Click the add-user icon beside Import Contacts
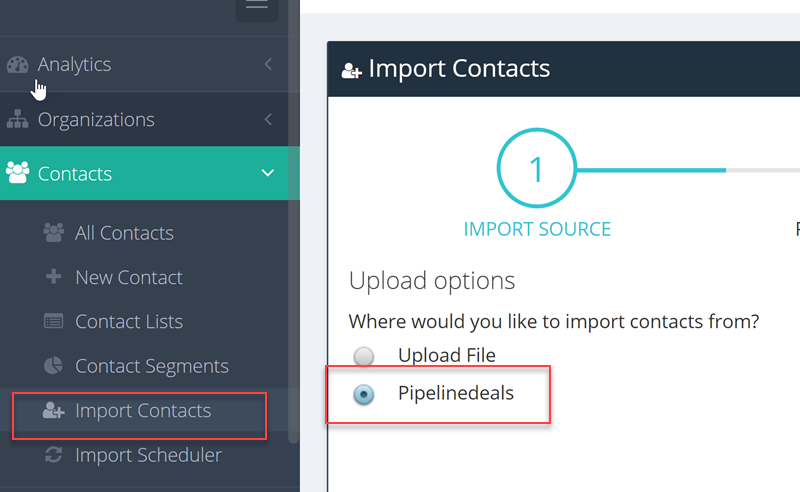 point(53,410)
